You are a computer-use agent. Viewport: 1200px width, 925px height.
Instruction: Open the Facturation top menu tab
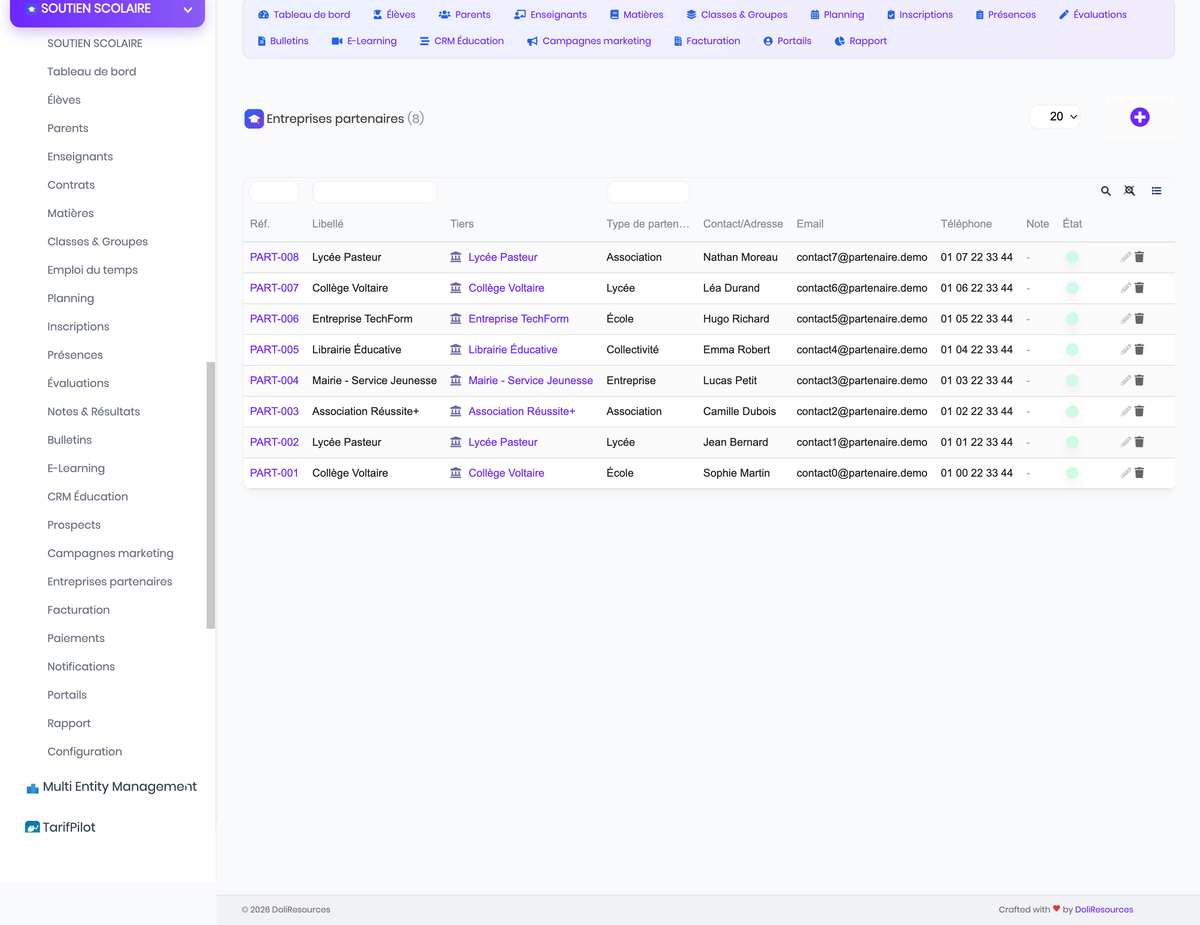pyautogui.click(x=707, y=41)
